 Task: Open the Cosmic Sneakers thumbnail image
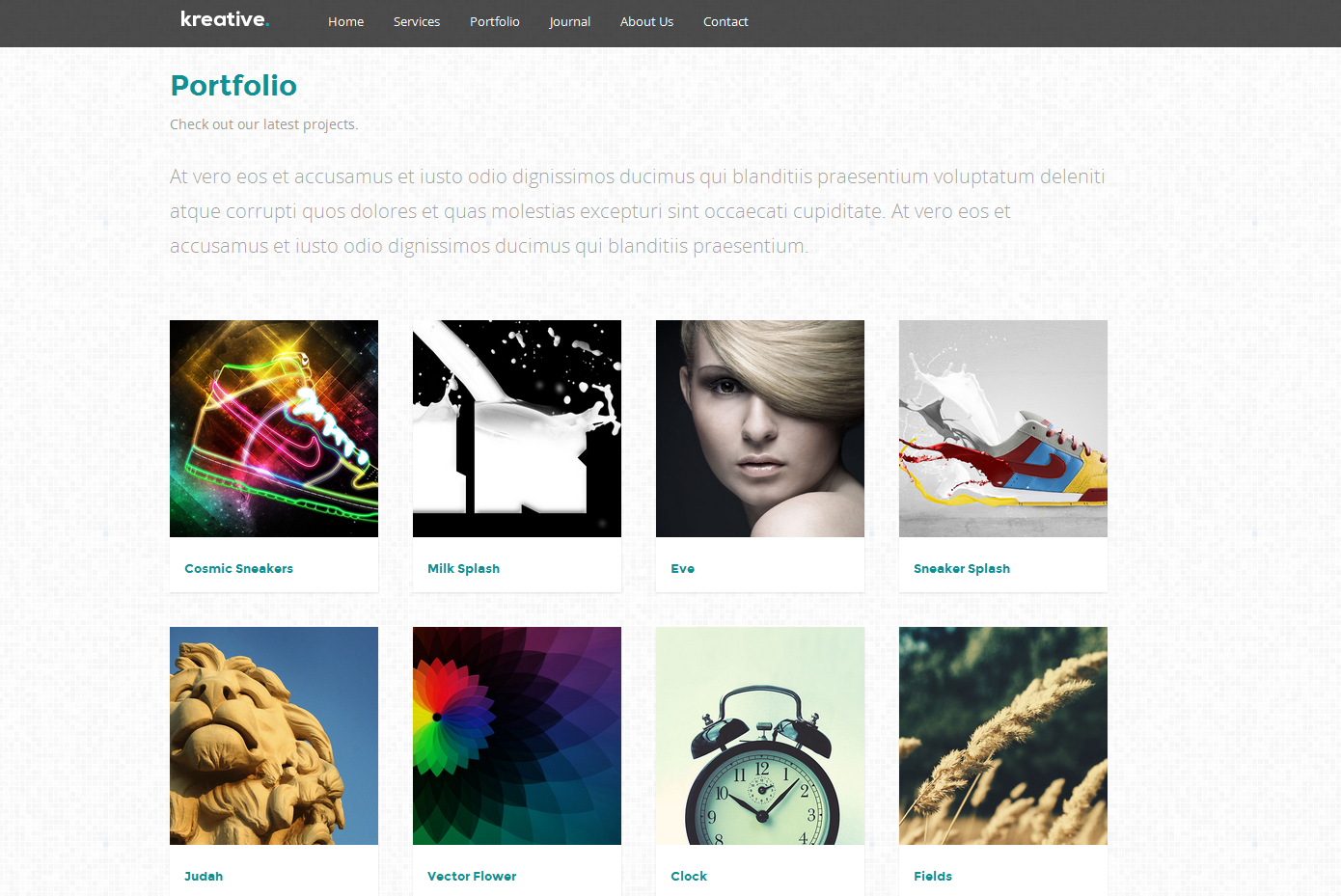[274, 428]
